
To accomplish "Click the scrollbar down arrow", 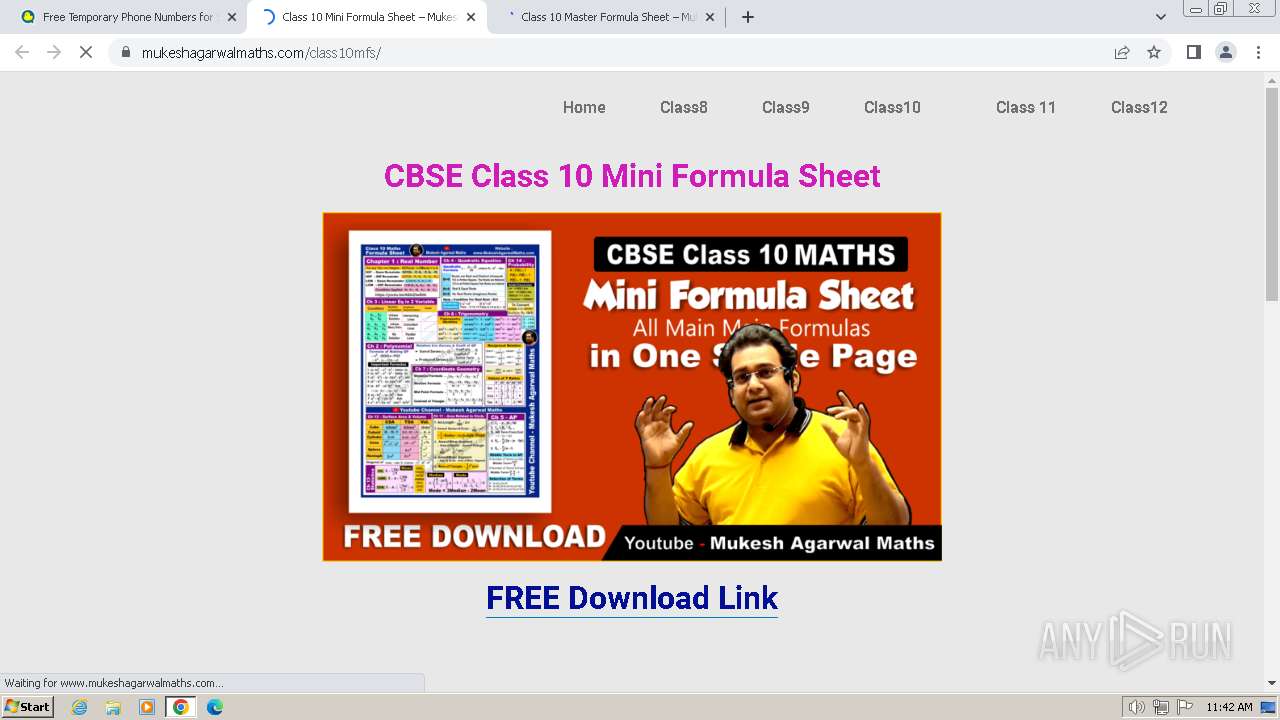I will [x=1272, y=683].
